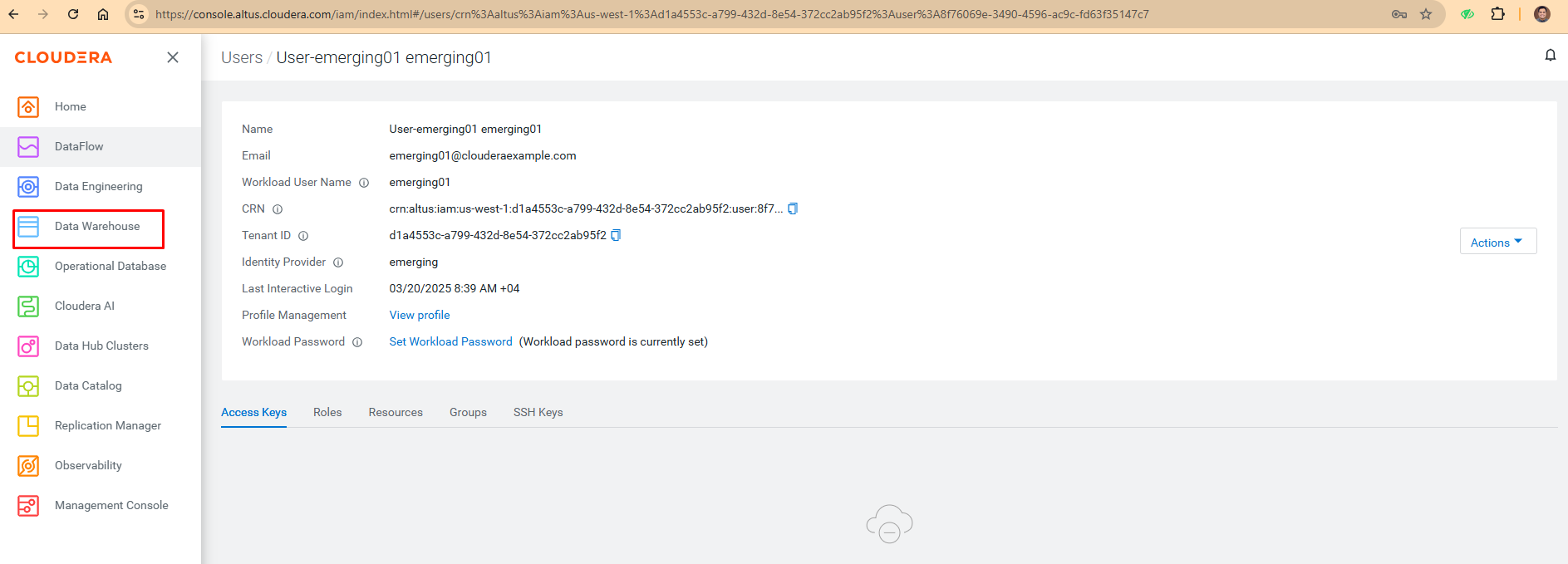This screenshot has width=1568, height=564.
Task: Click Set Workload Password link
Action: (450, 341)
